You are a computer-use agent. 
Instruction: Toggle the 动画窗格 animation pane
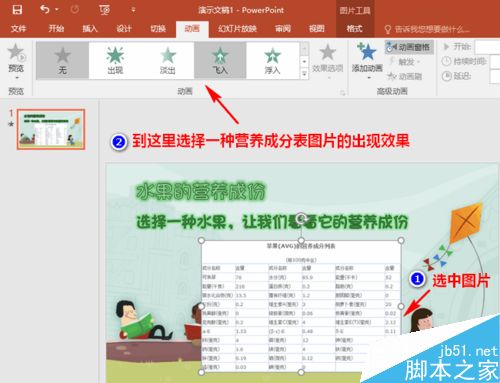pos(409,47)
